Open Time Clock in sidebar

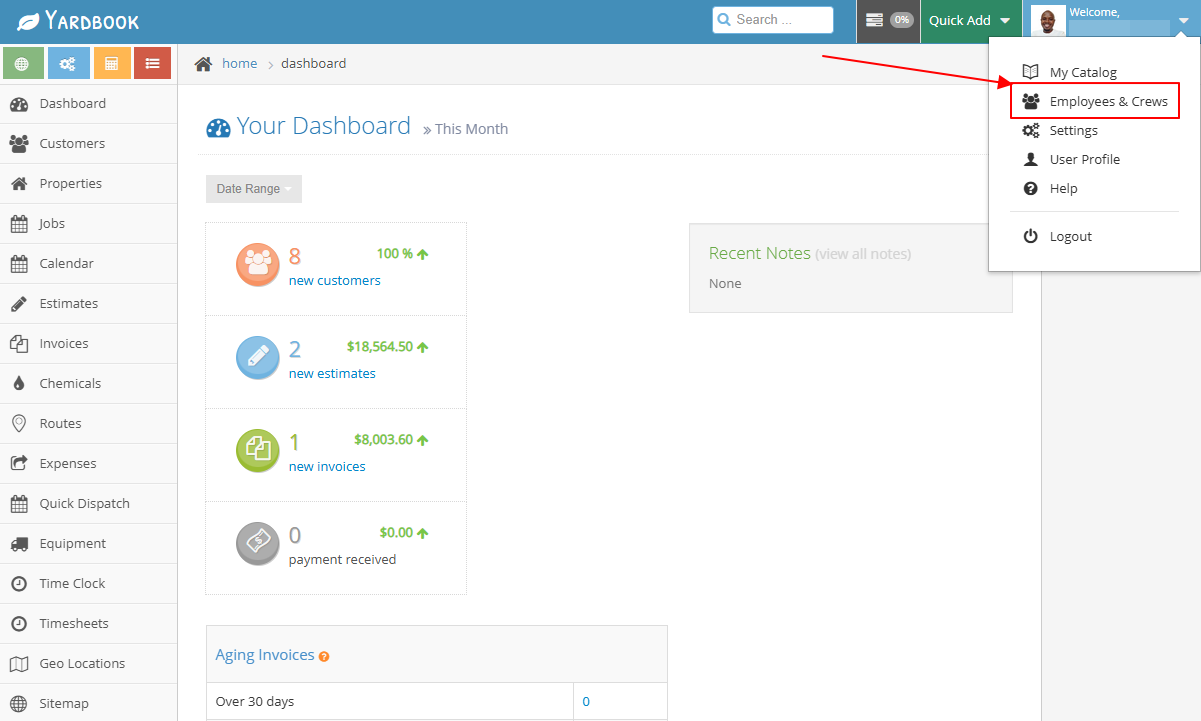point(88,583)
